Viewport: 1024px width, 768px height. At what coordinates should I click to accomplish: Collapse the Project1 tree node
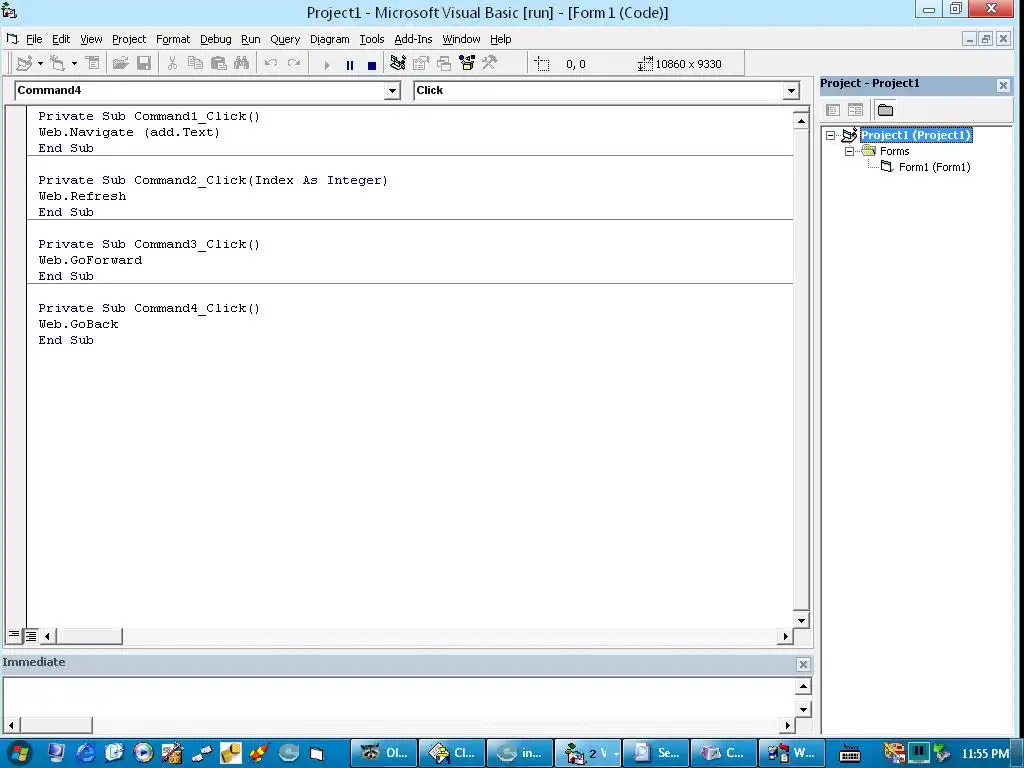(831, 135)
